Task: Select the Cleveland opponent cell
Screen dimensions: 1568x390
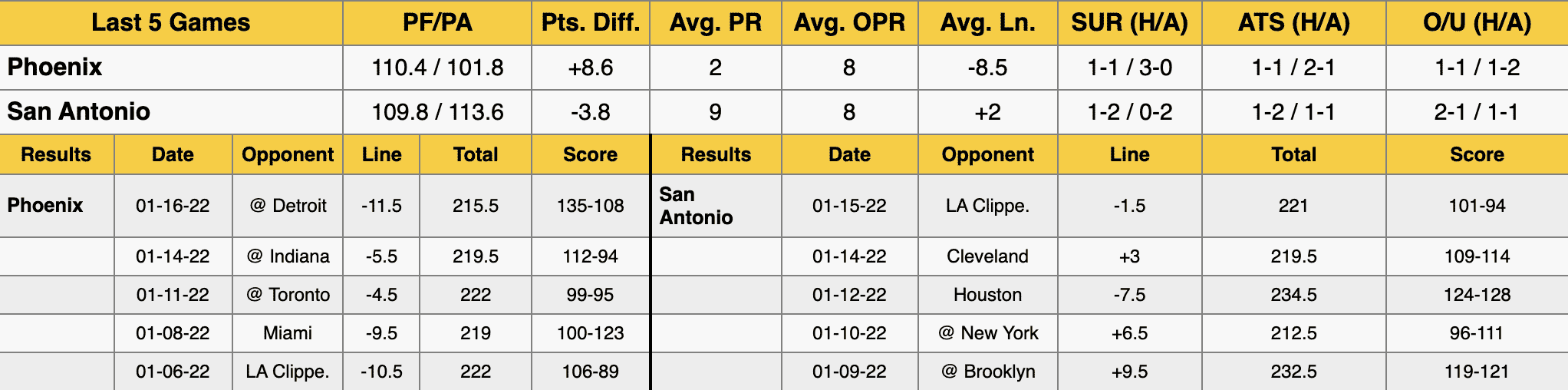Action: click(x=988, y=256)
